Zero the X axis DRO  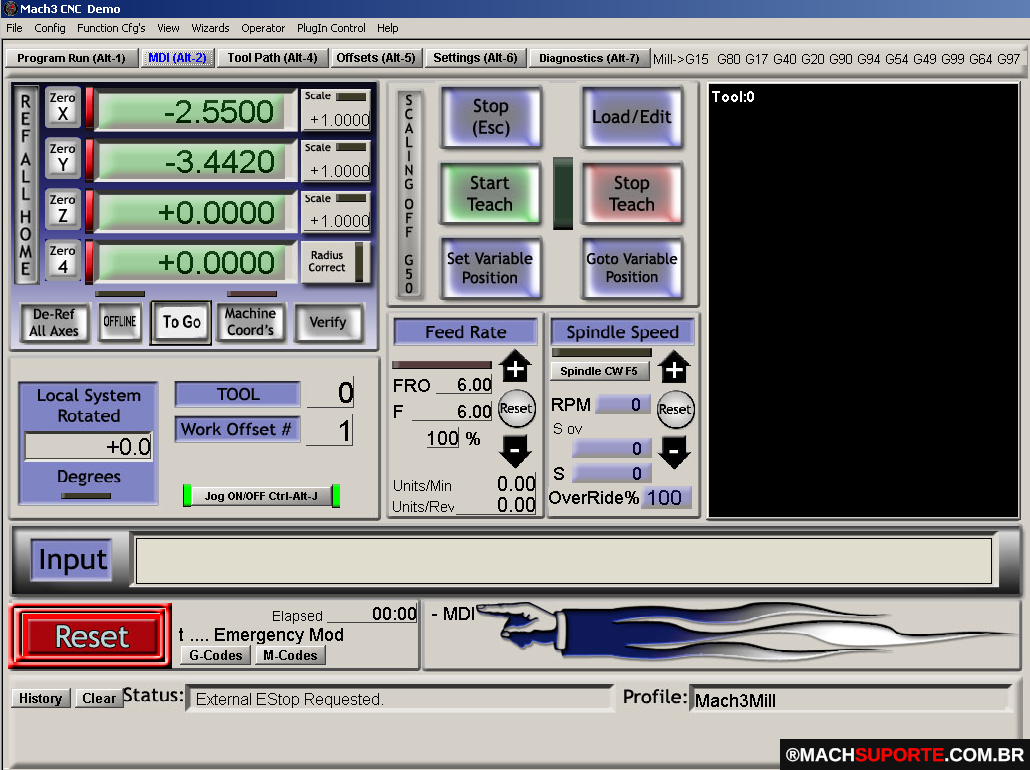(62, 106)
